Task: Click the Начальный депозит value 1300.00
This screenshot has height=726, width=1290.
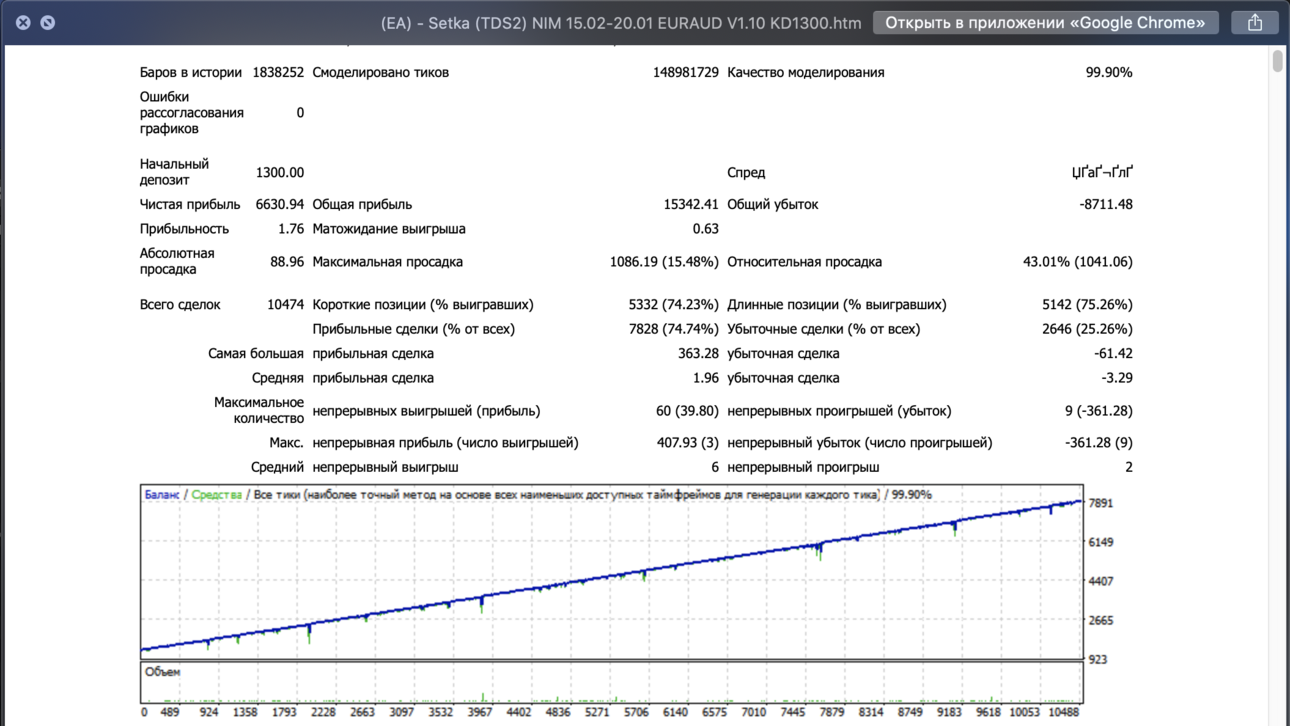Action: (x=280, y=172)
